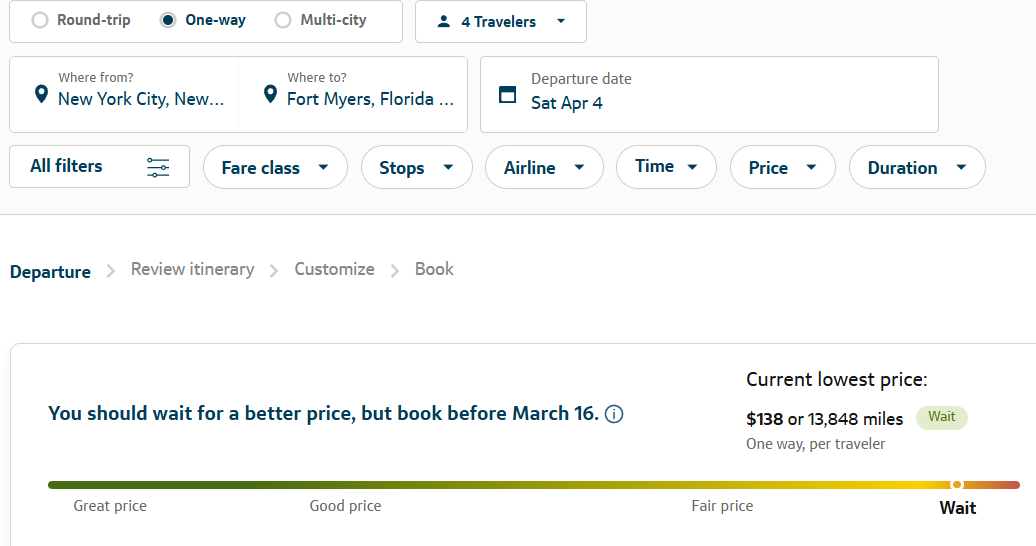
Task: Click the destination location pin icon
Action: pos(270,95)
